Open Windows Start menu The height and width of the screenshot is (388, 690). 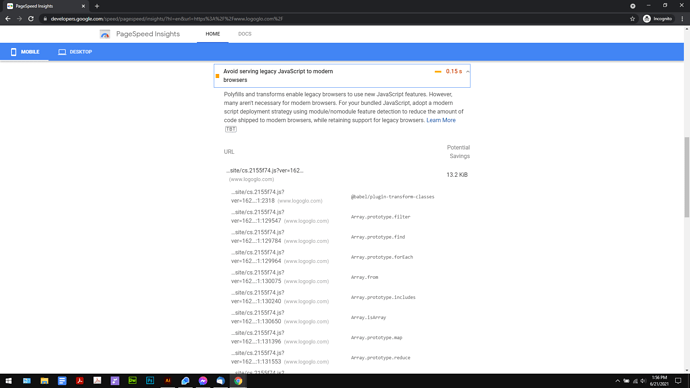click(x=8, y=381)
